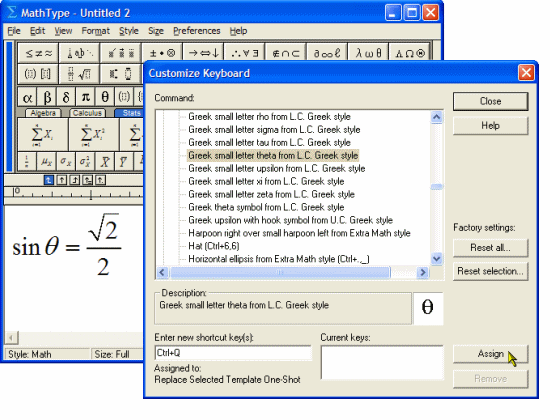Image resolution: width=550 pixels, height=420 pixels.
Task: Open the Format menu
Action: 96,31
